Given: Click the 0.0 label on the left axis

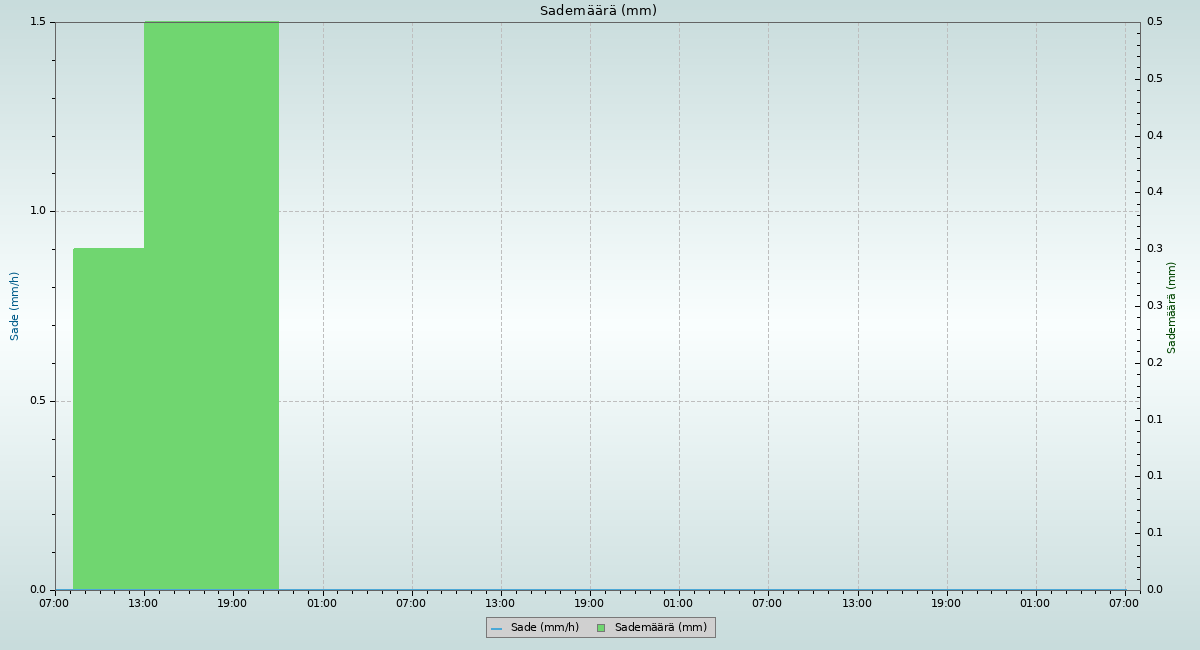Looking at the screenshot, I should [38, 590].
